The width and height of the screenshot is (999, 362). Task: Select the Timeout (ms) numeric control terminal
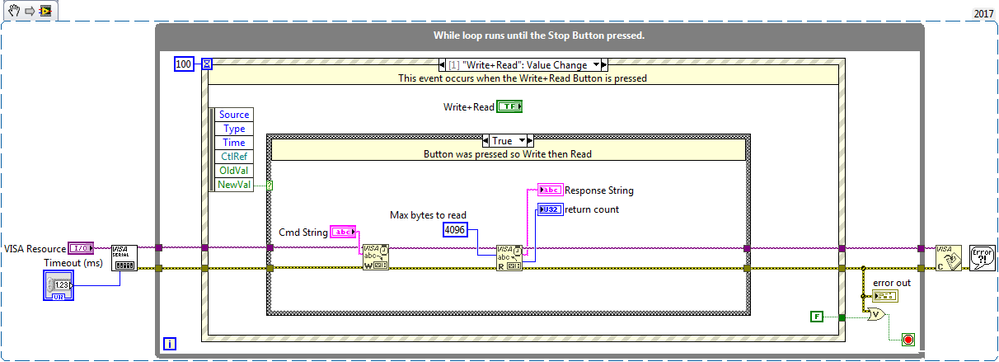59,285
